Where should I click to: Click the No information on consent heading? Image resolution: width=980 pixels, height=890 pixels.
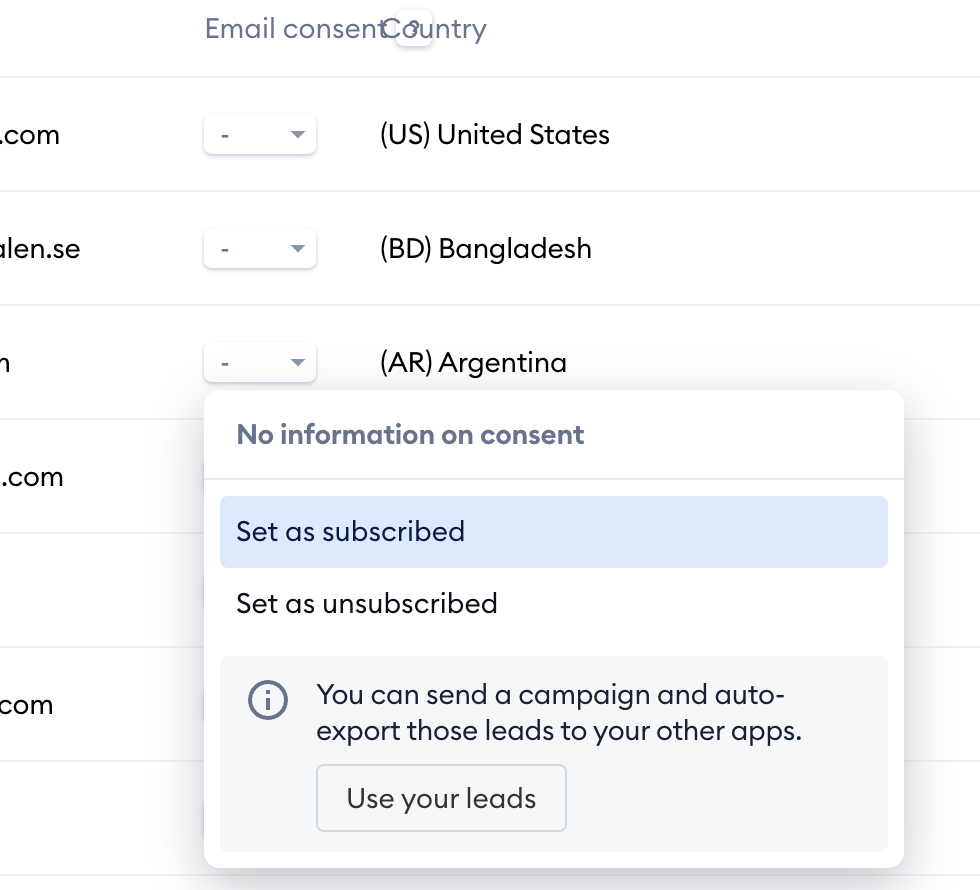410,434
